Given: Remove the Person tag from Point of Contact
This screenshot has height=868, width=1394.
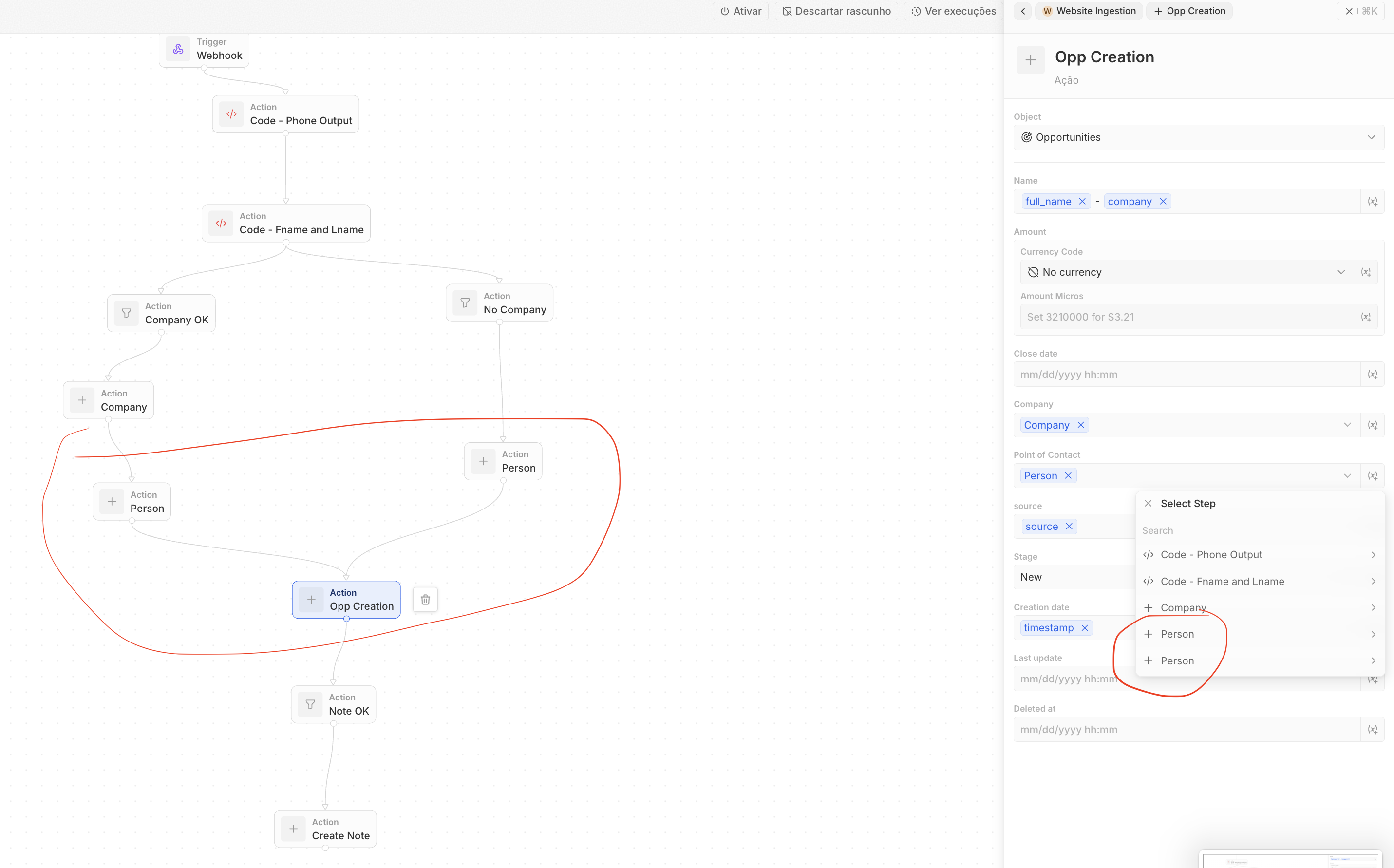Looking at the screenshot, I should [x=1068, y=476].
